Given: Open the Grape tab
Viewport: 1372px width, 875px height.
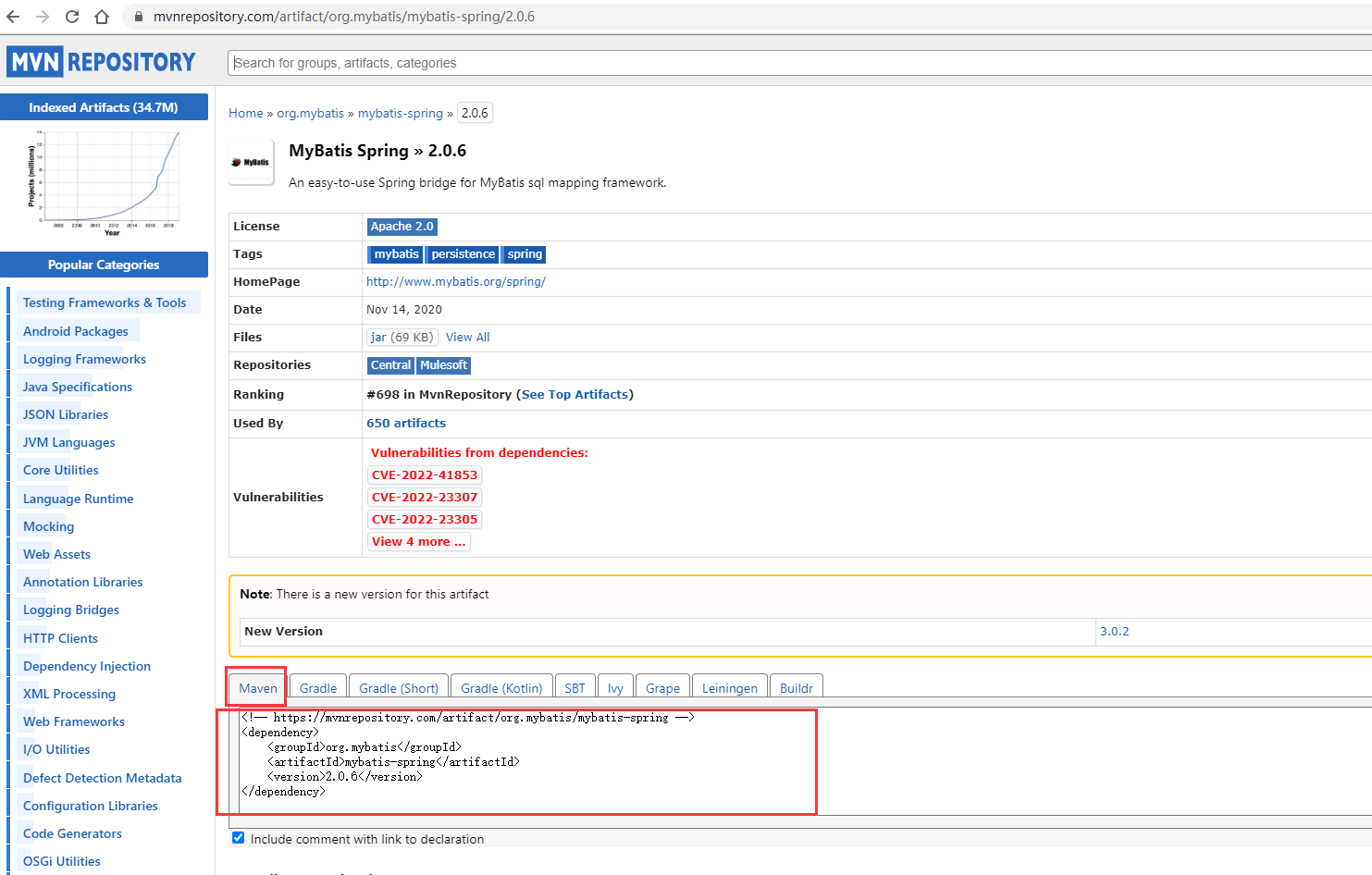Looking at the screenshot, I should pos(662,688).
